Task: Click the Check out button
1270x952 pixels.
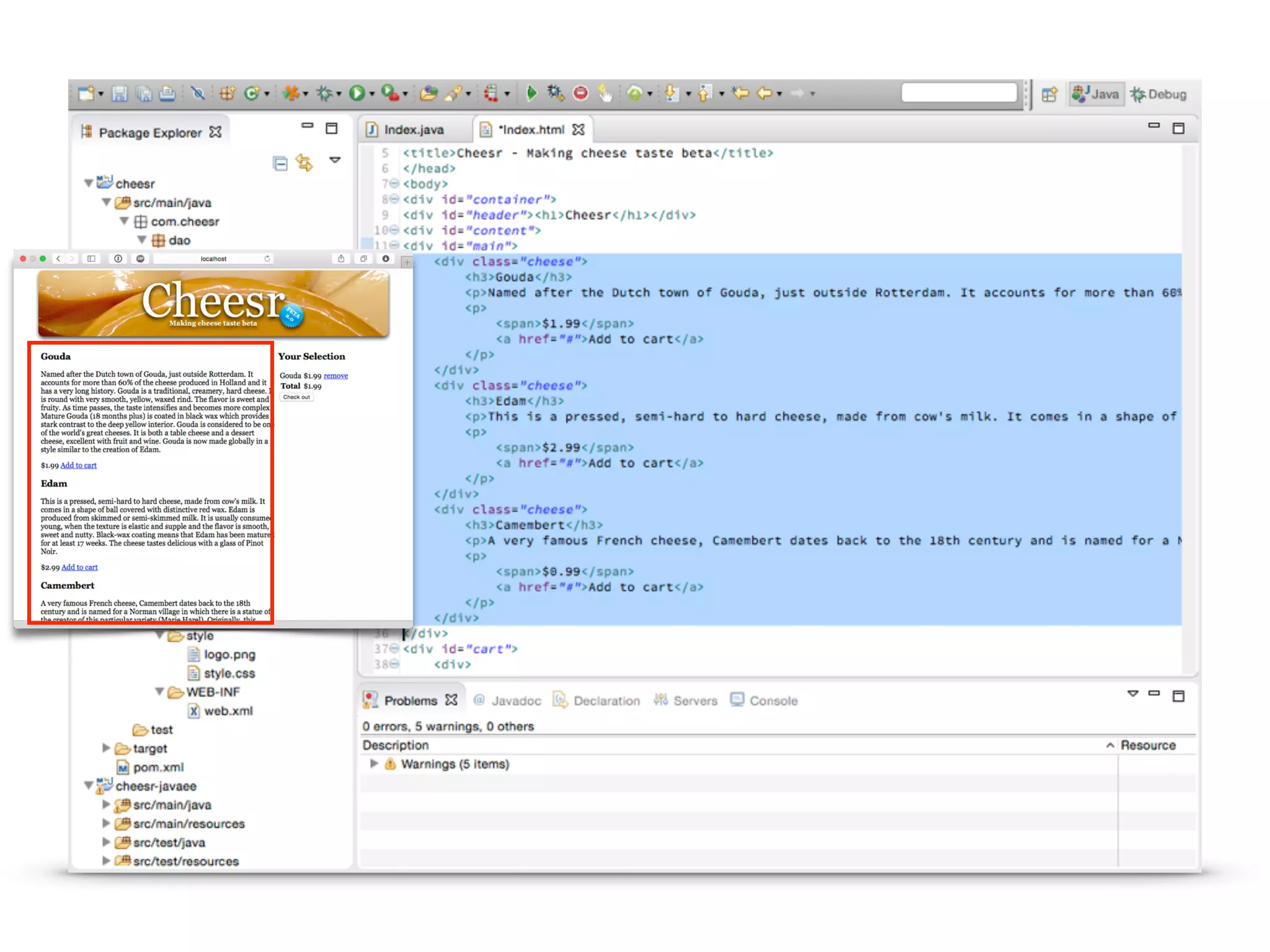Action: coord(296,397)
